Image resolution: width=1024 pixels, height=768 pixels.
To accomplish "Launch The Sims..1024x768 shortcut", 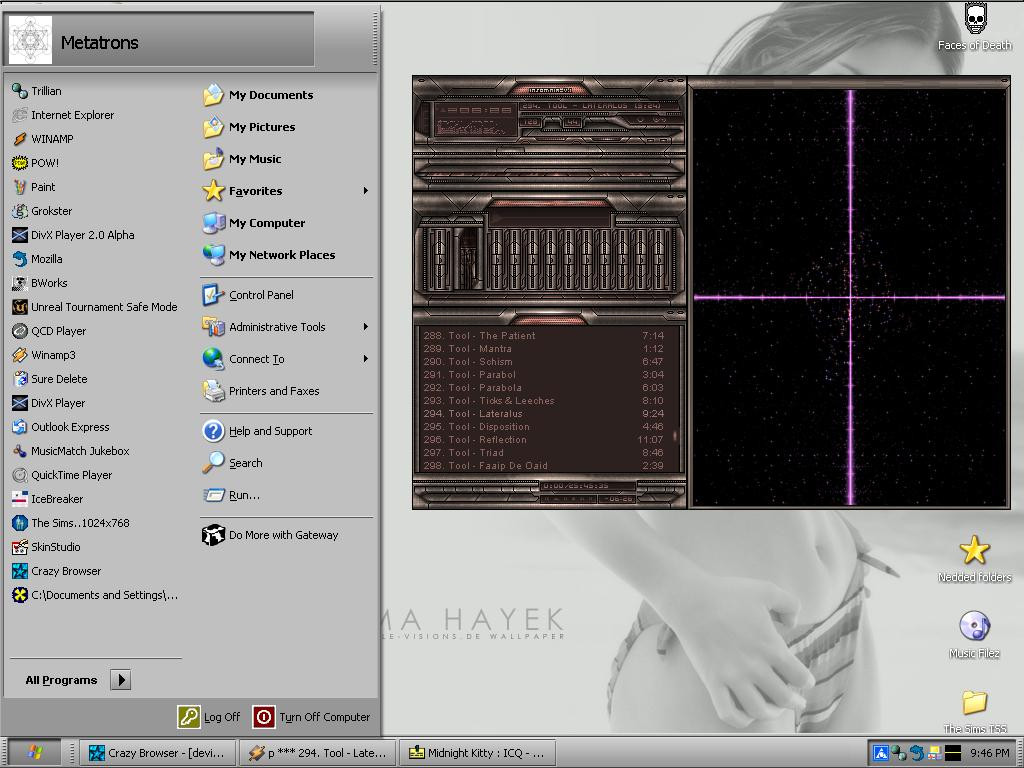I will tap(71, 523).
